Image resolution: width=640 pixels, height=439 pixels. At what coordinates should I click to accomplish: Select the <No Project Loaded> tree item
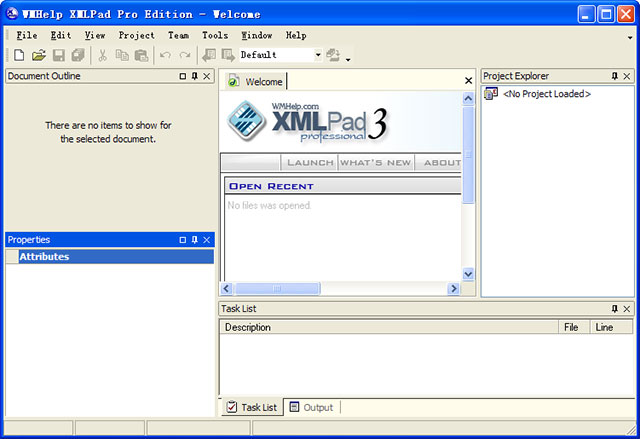click(547, 94)
